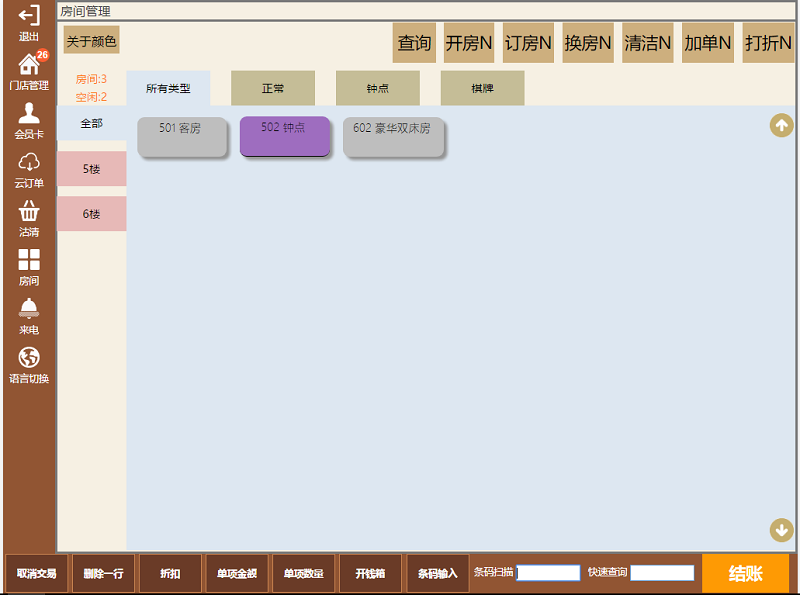Open 门店管理 store management
800x595 pixels.
tap(29, 70)
